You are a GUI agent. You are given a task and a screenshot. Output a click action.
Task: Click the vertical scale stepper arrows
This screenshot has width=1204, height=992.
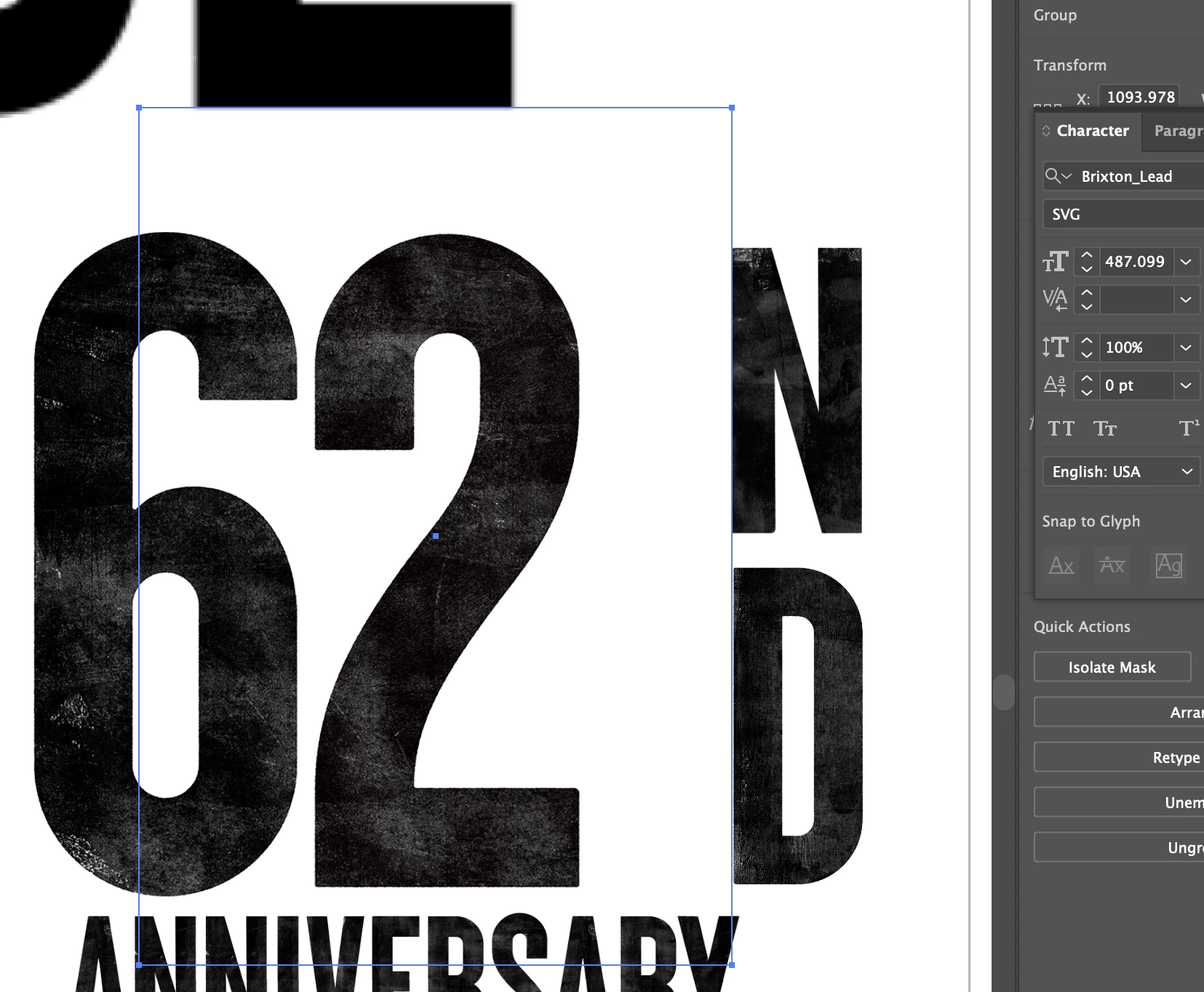[x=1087, y=348]
